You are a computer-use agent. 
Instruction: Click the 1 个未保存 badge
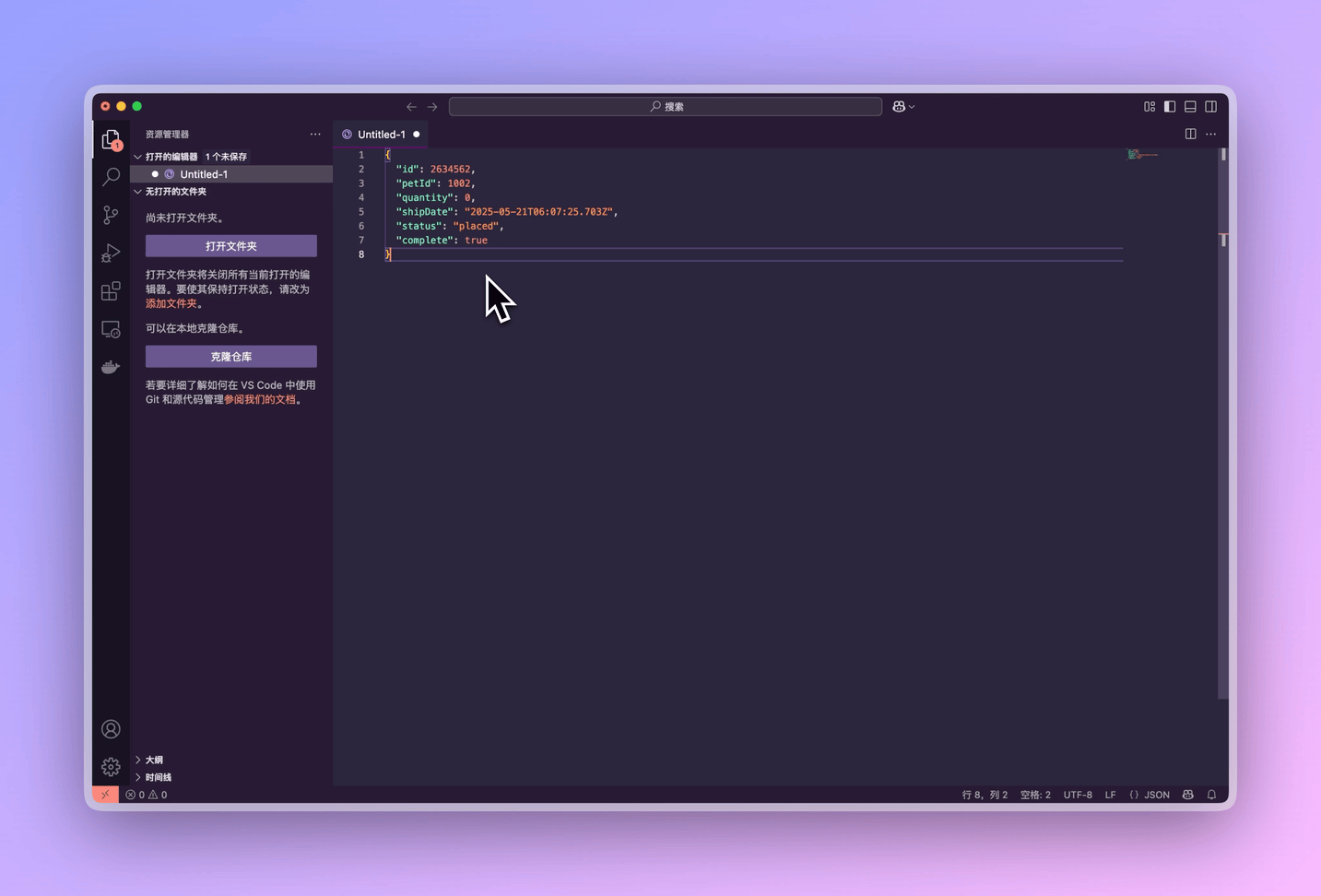(226, 157)
